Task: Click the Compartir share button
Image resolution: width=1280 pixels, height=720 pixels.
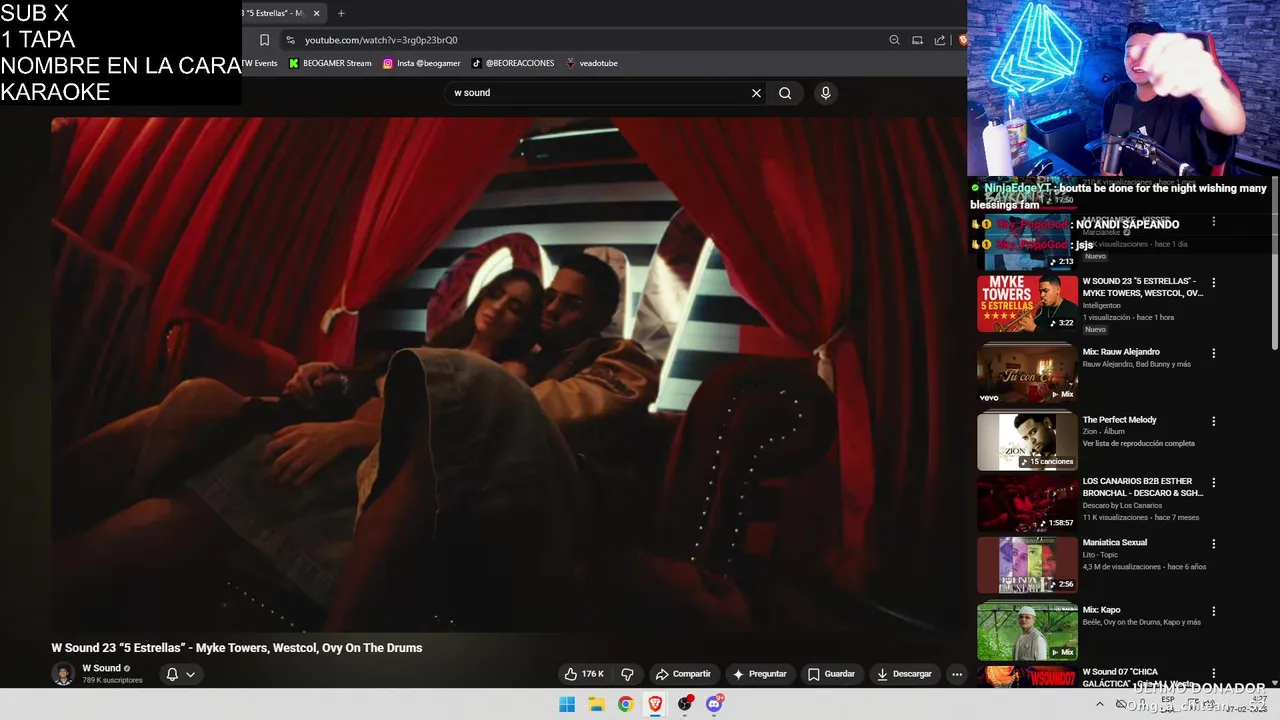Action: click(683, 674)
